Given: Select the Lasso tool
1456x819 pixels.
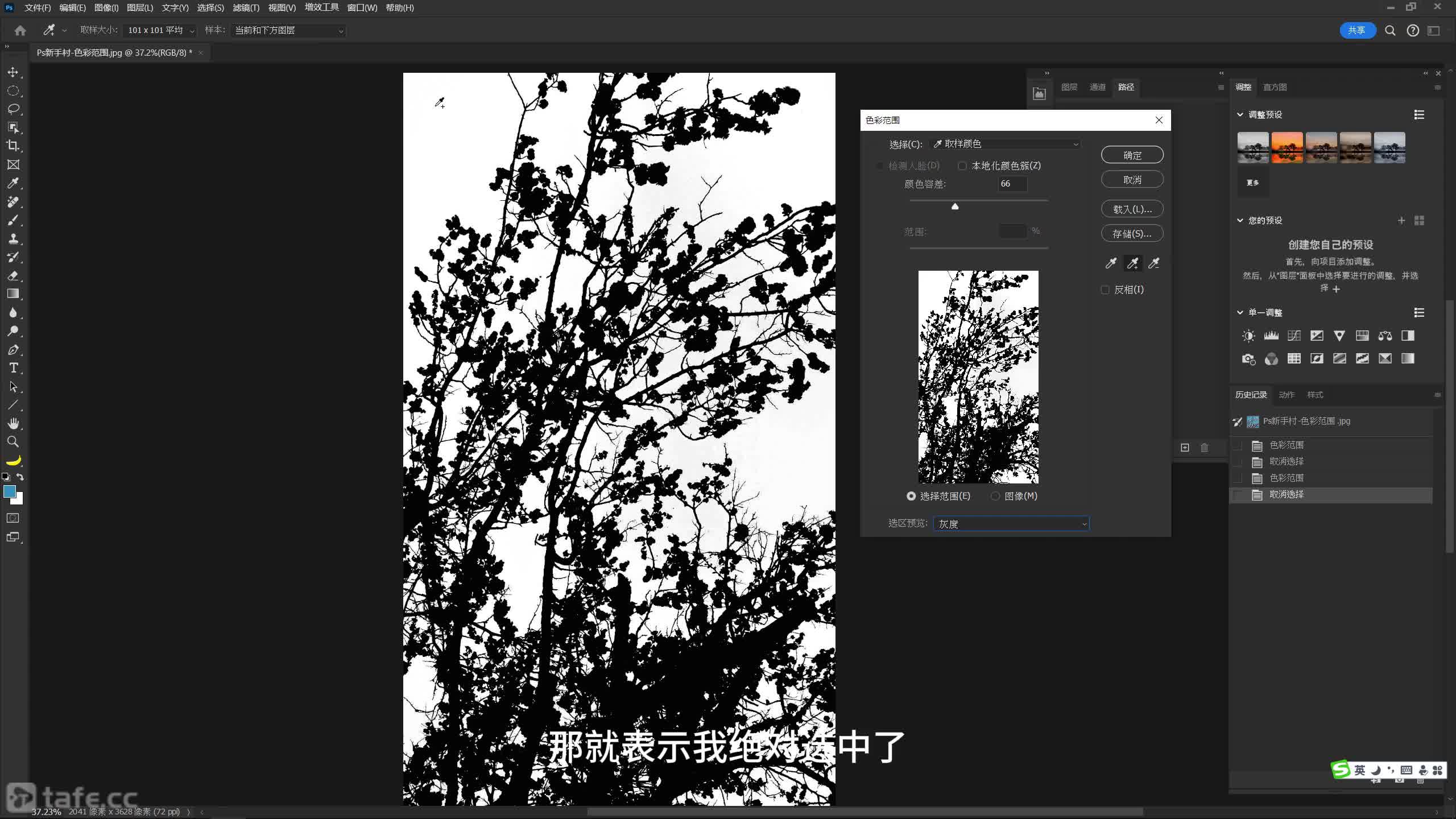Looking at the screenshot, I should coord(13,109).
